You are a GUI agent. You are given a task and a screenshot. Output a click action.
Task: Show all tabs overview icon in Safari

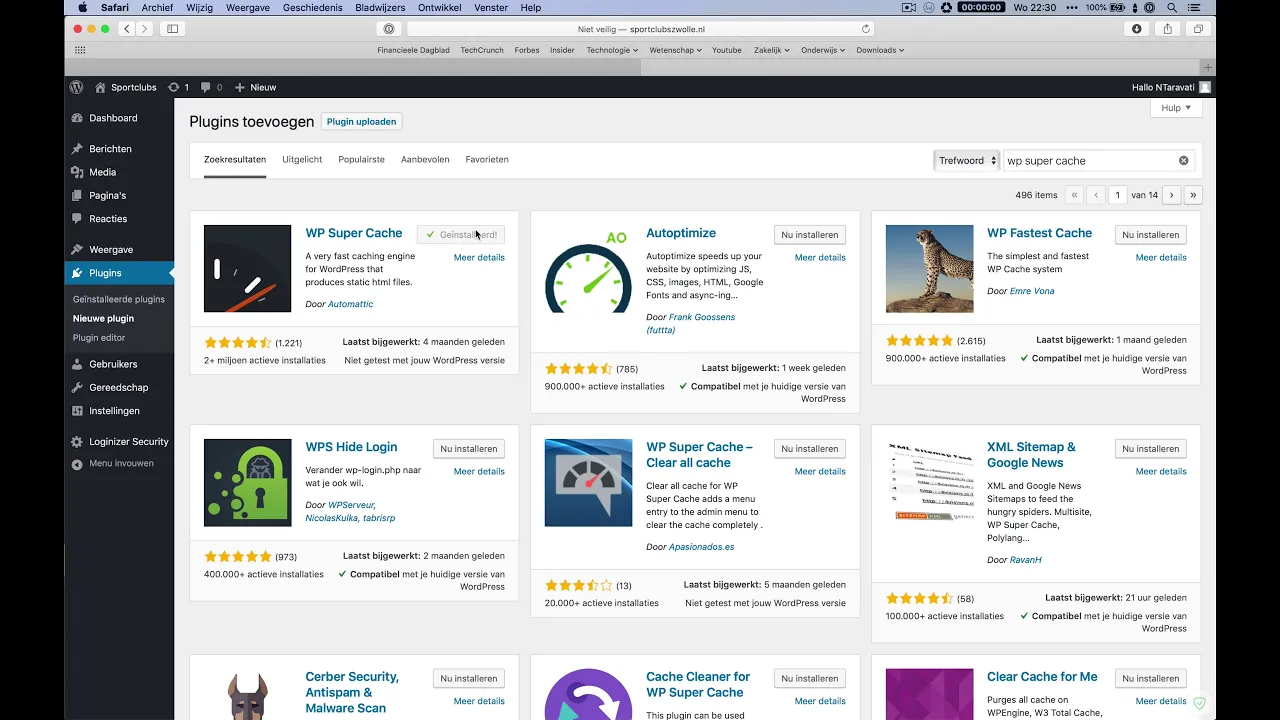click(1198, 29)
